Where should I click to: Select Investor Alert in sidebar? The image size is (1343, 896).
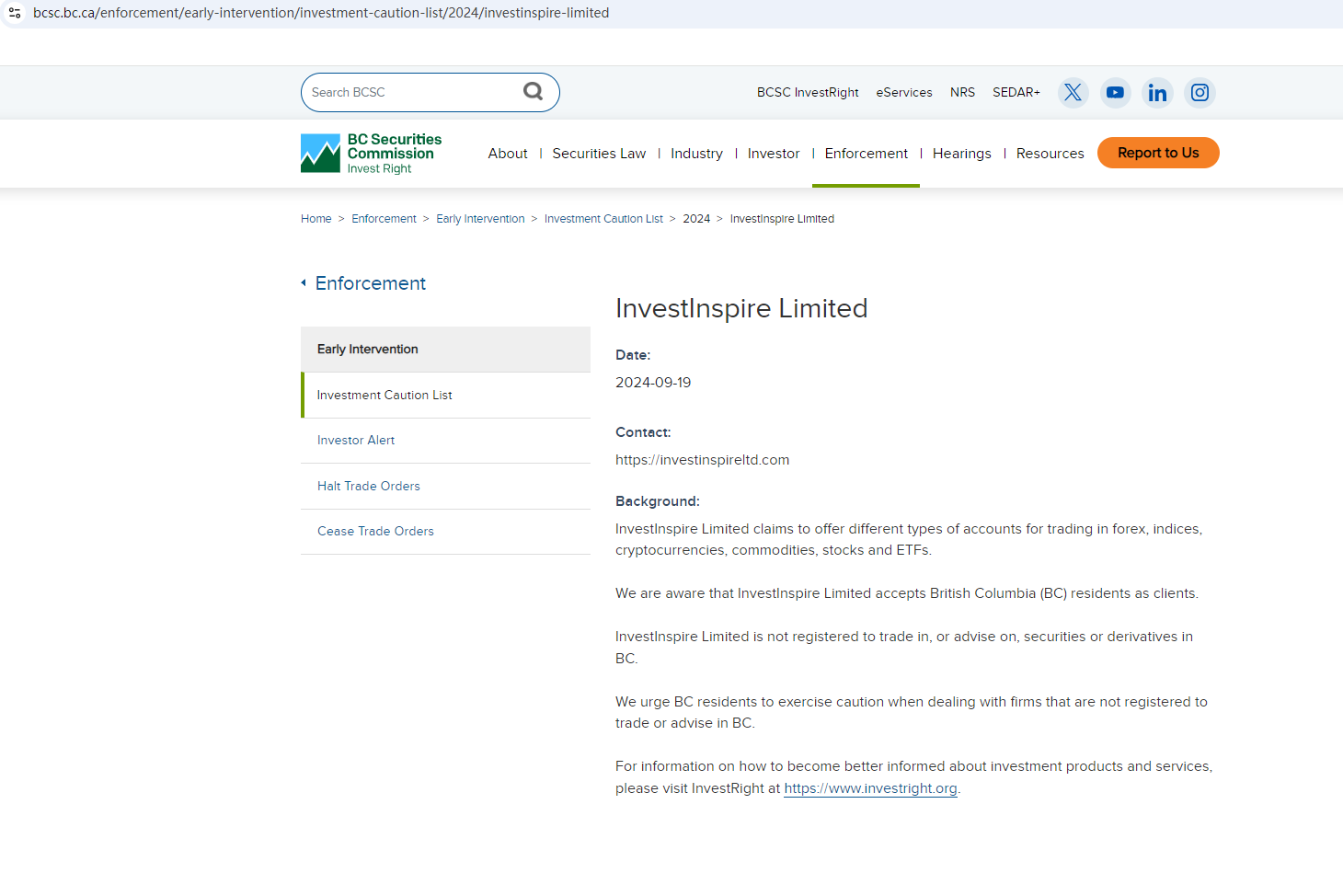[356, 441]
